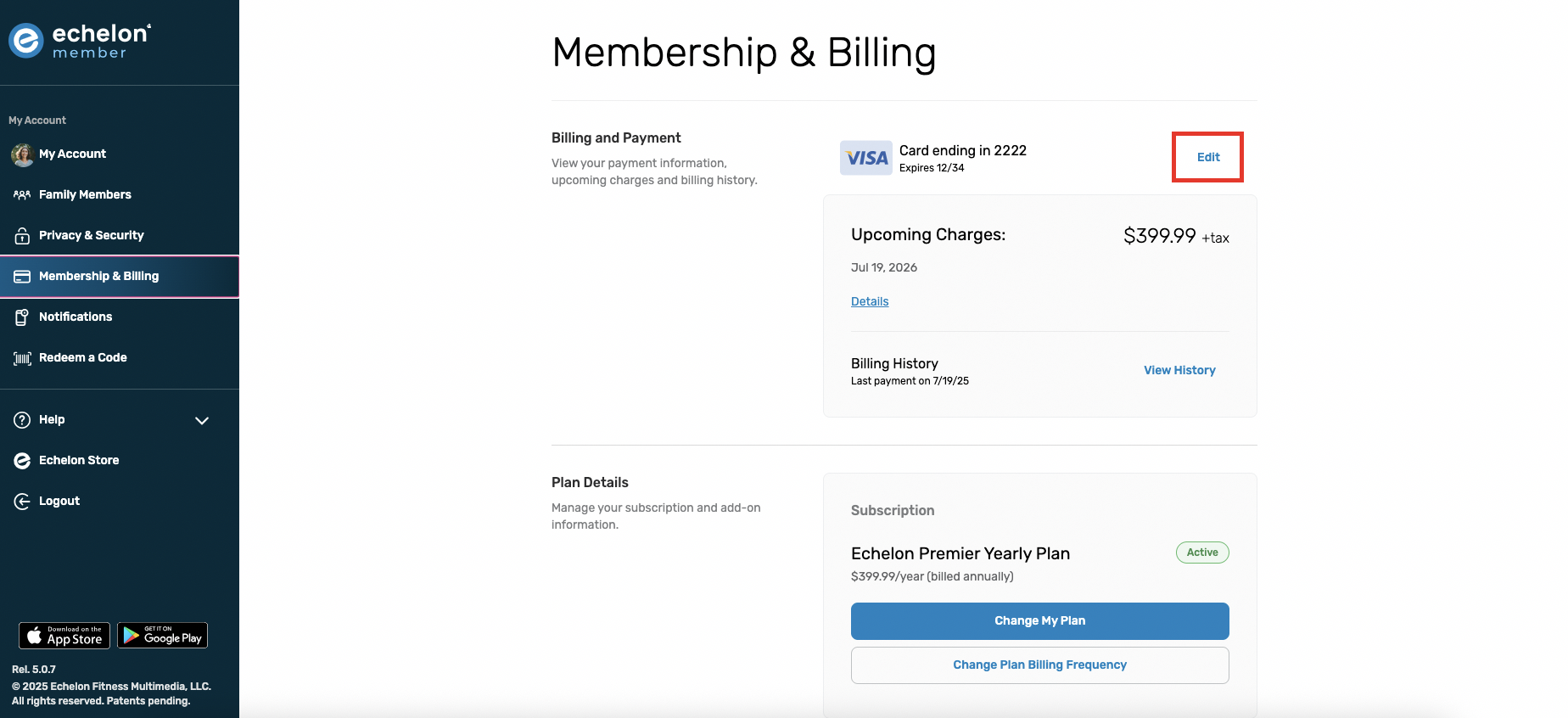Open upcoming charges Details link

(870, 301)
